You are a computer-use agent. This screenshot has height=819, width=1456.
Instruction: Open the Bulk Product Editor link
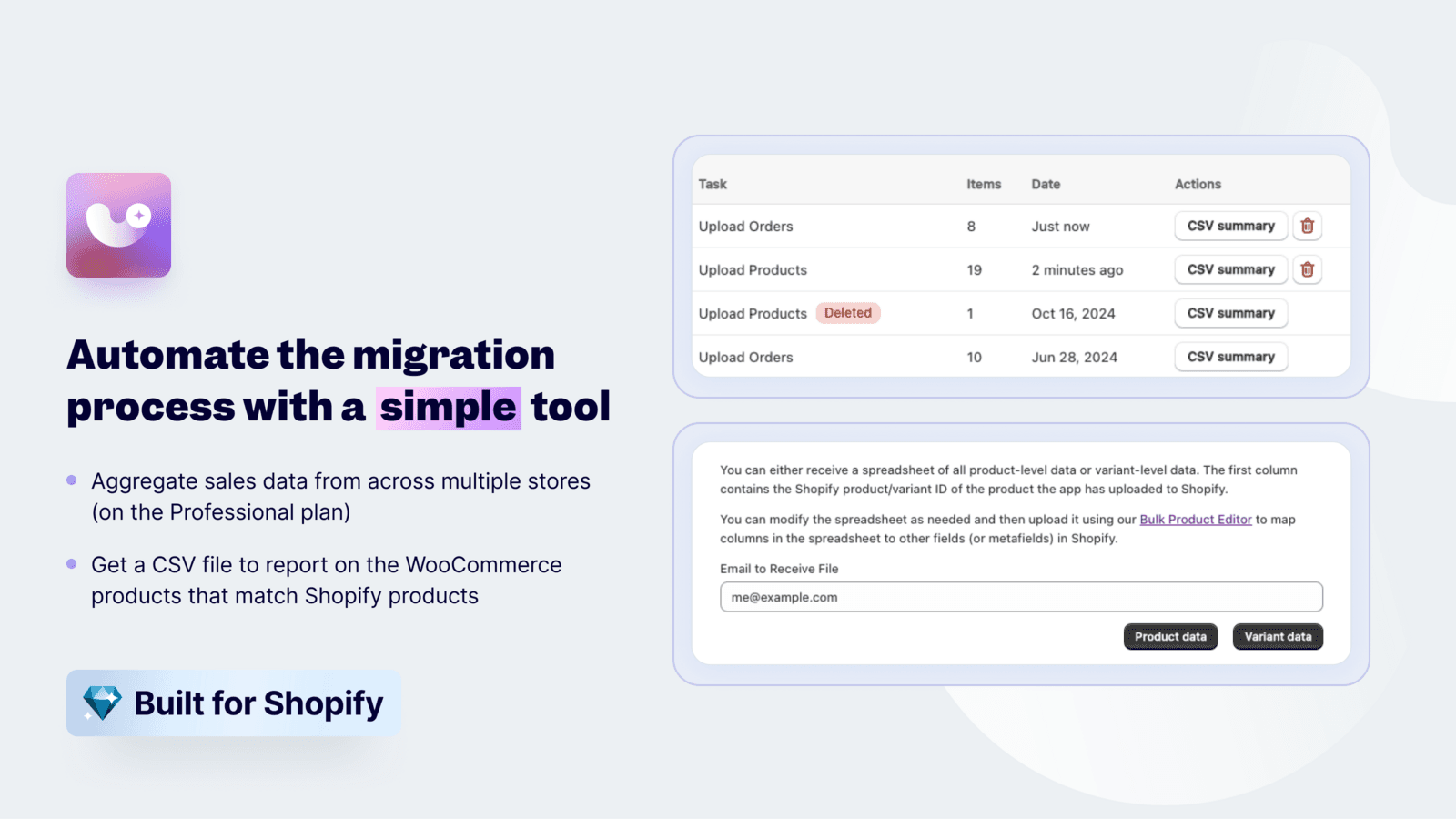pos(1195,519)
